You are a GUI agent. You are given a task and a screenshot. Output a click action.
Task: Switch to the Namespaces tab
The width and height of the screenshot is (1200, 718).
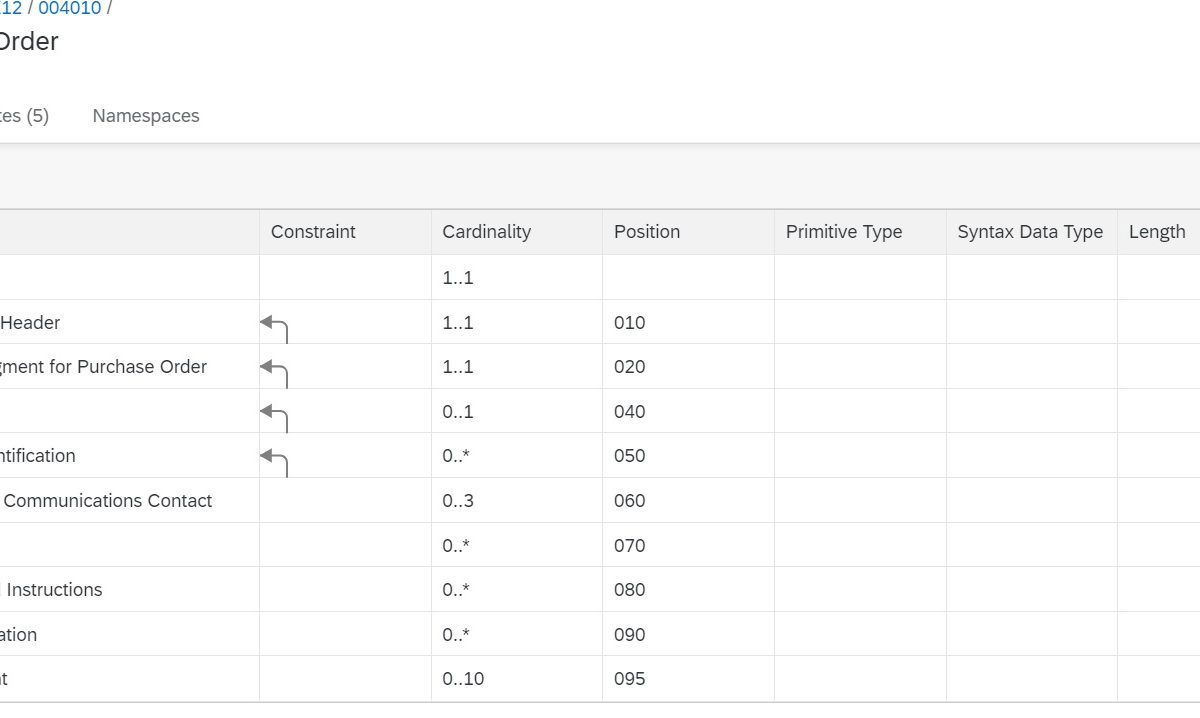pos(146,116)
